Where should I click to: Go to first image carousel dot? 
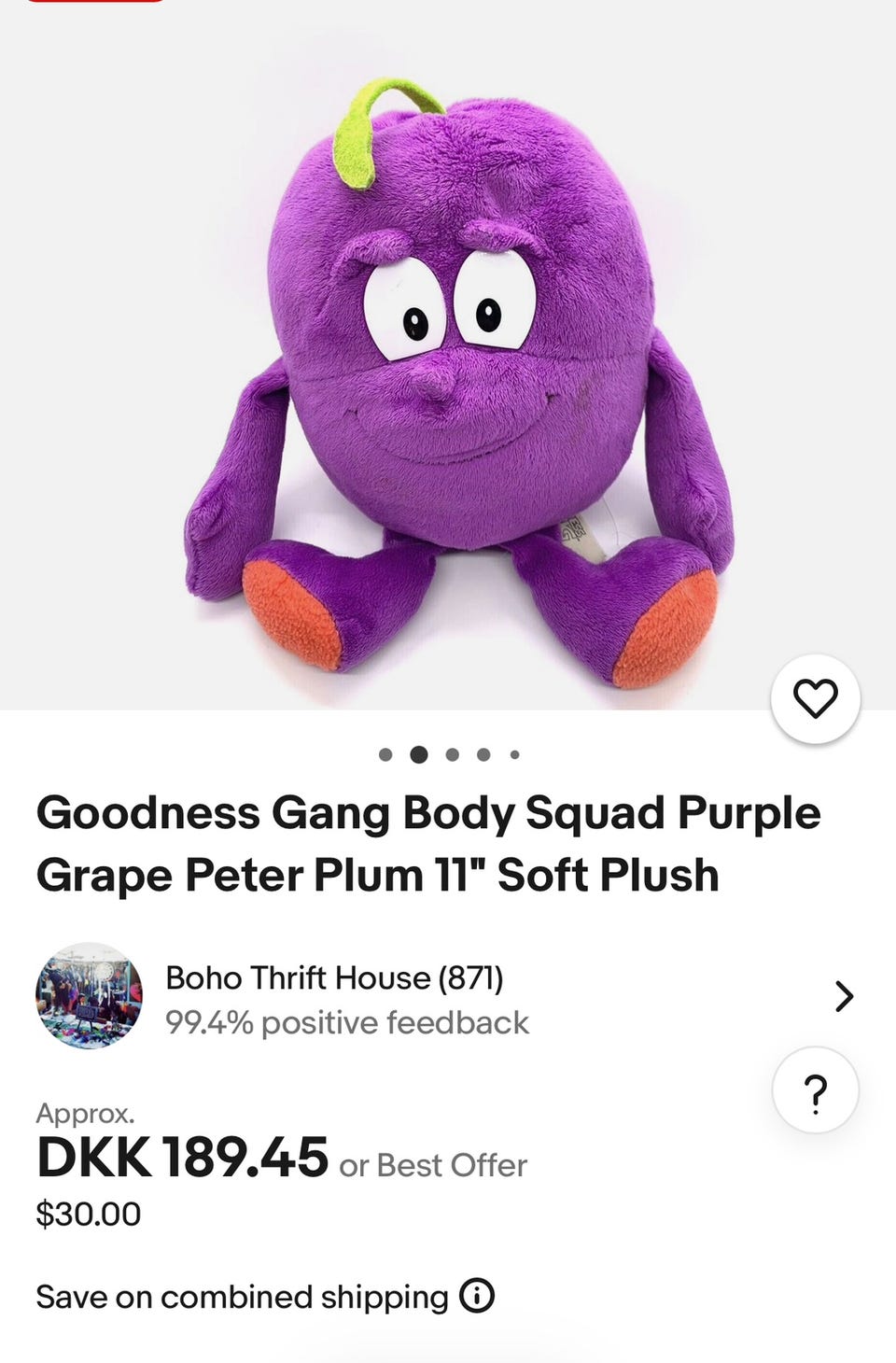pos(385,754)
